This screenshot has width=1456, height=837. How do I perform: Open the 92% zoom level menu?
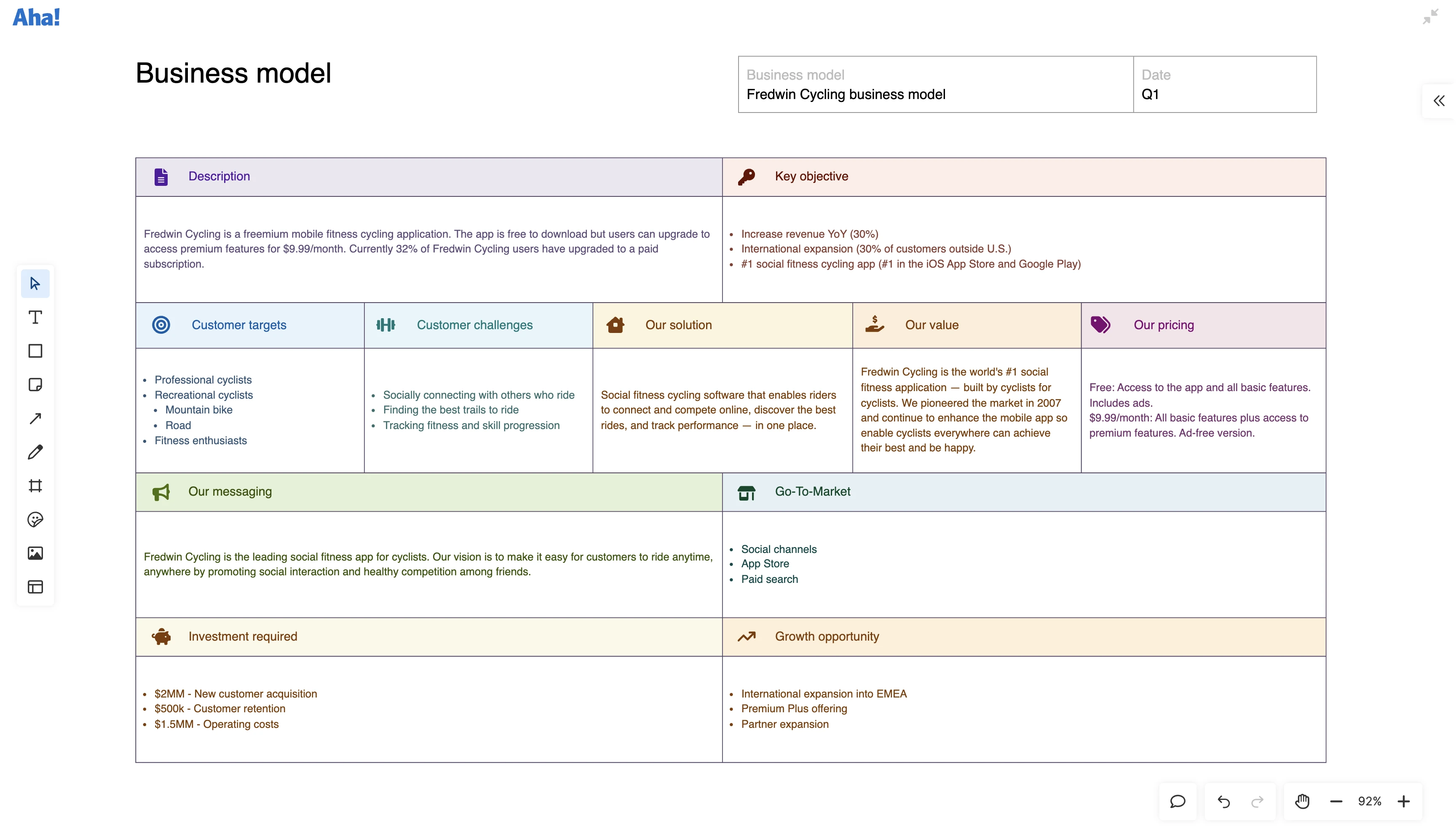(x=1369, y=801)
